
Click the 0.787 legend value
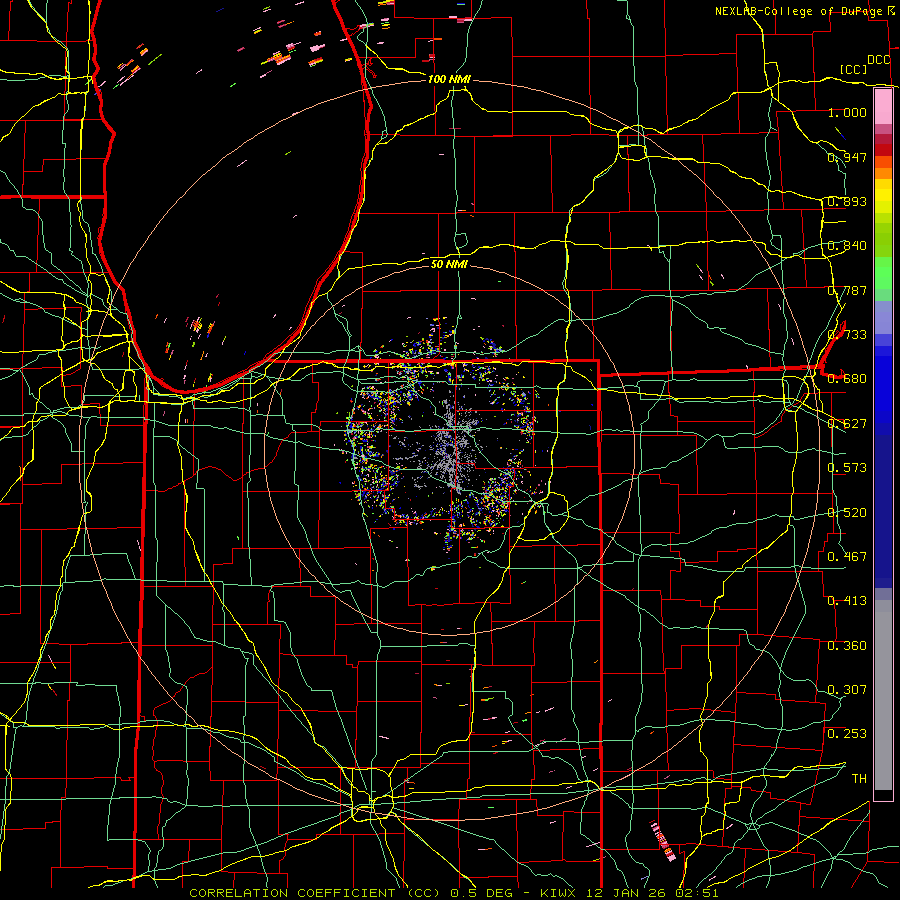pos(847,290)
